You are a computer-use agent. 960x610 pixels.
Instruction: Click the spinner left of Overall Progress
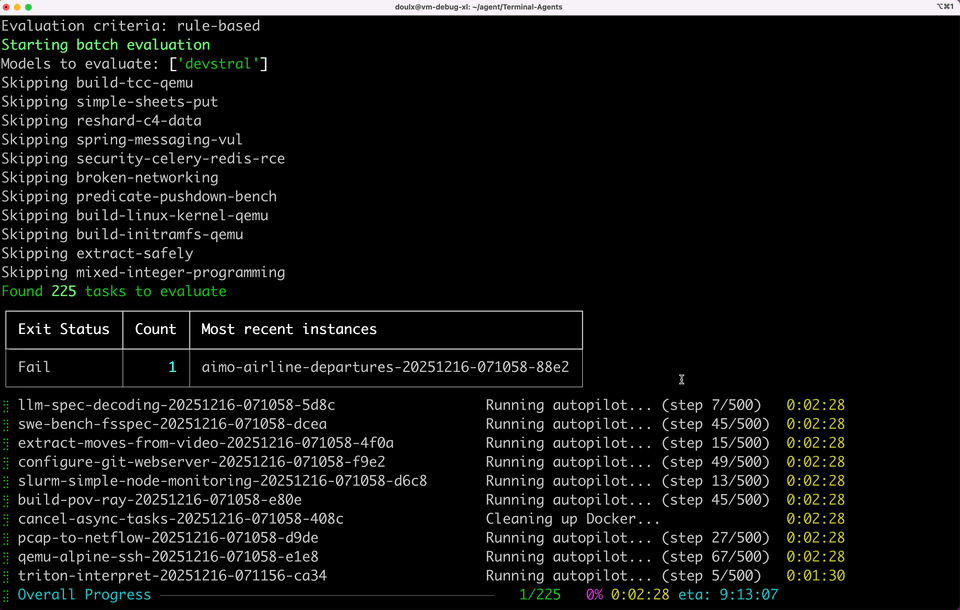(6, 595)
